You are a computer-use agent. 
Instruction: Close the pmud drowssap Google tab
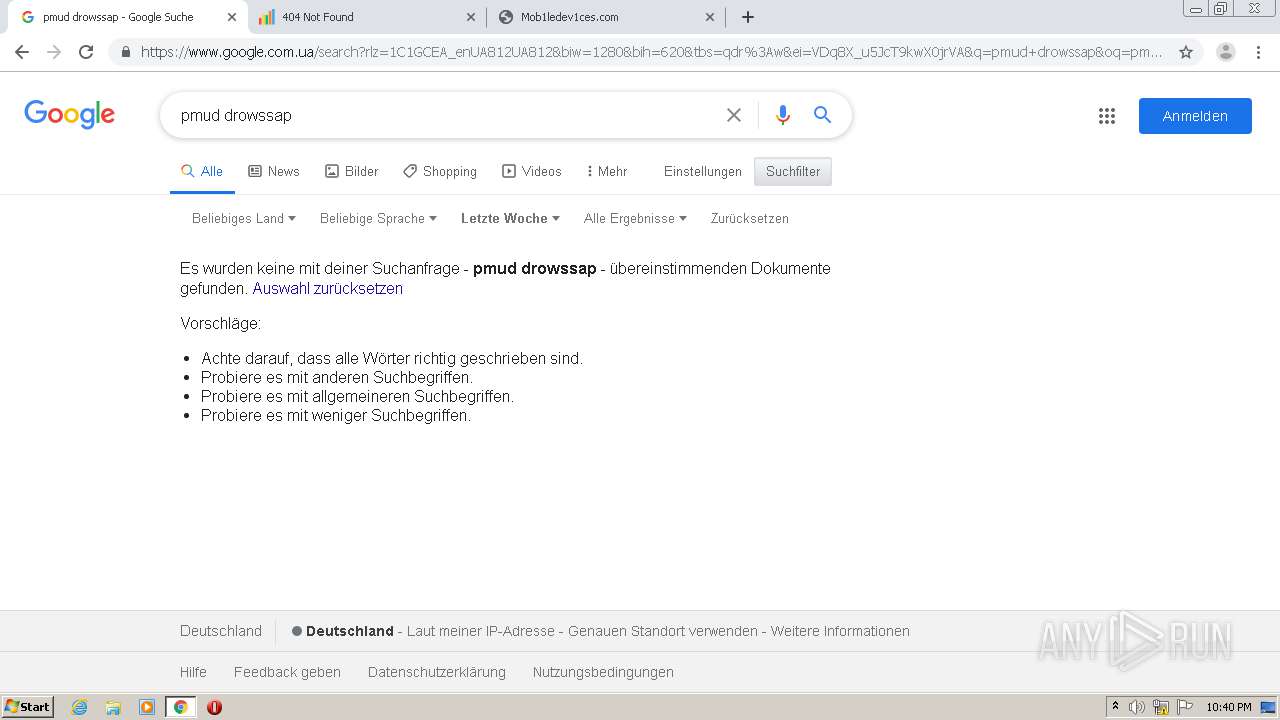click(232, 17)
